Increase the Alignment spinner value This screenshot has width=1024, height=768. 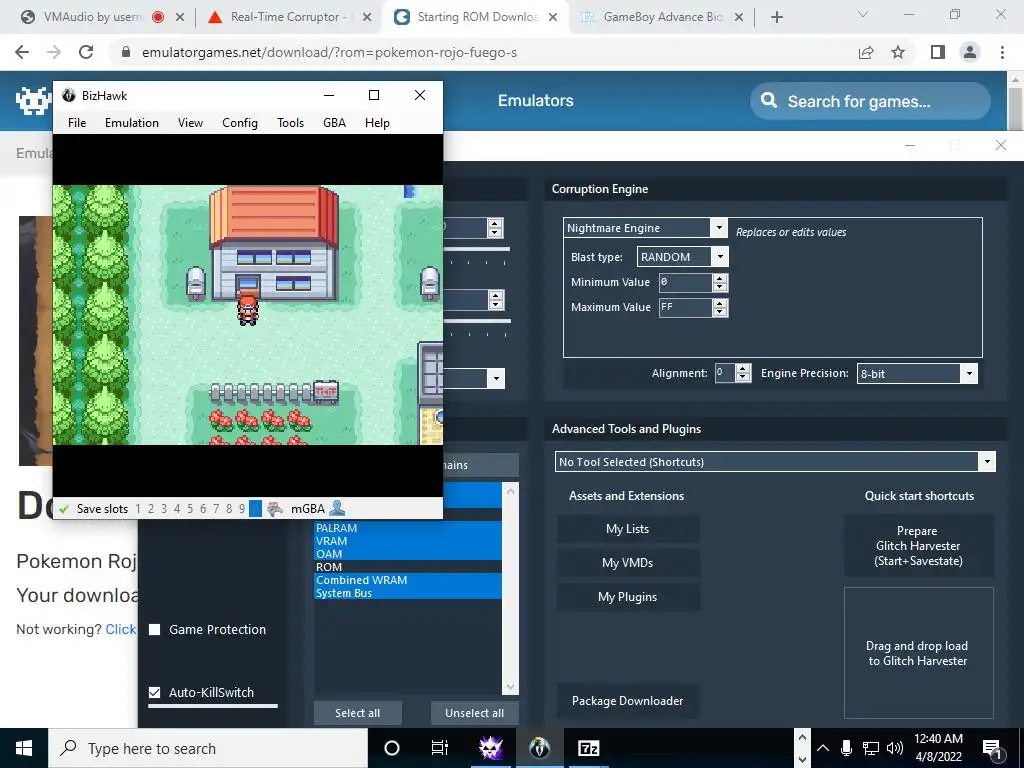(743, 368)
